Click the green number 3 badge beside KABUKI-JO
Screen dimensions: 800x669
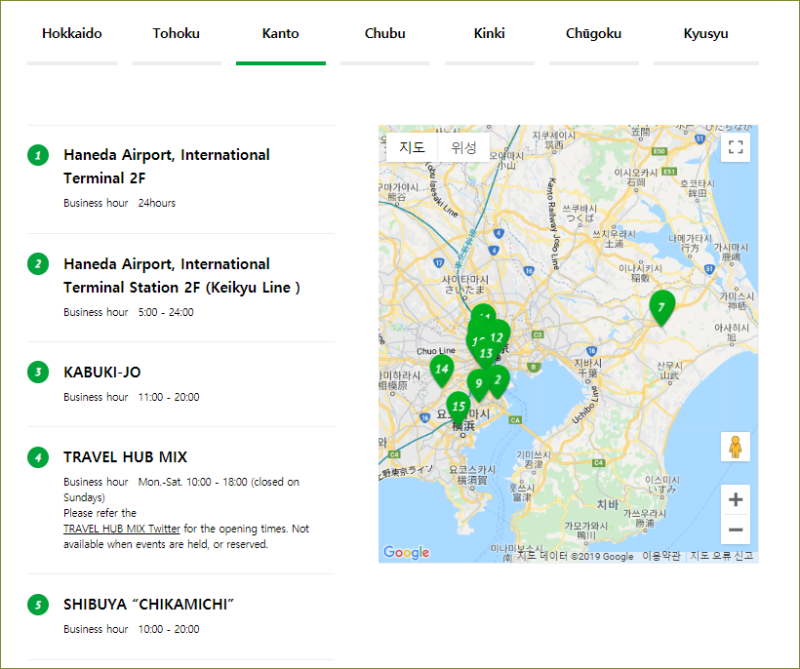coord(38,372)
